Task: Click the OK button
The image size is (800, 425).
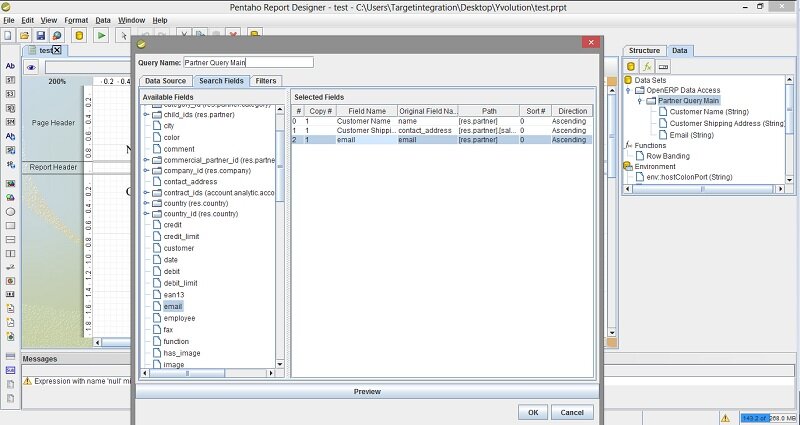Action: 533,412
